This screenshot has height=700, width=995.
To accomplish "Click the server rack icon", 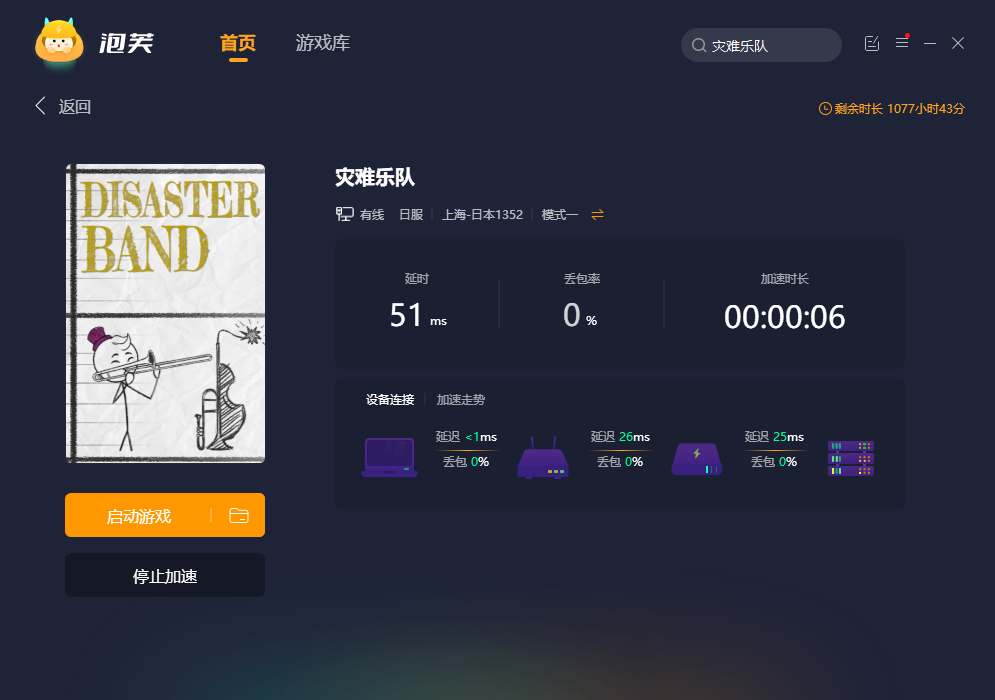I will pyautogui.click(x=851, y=458).
